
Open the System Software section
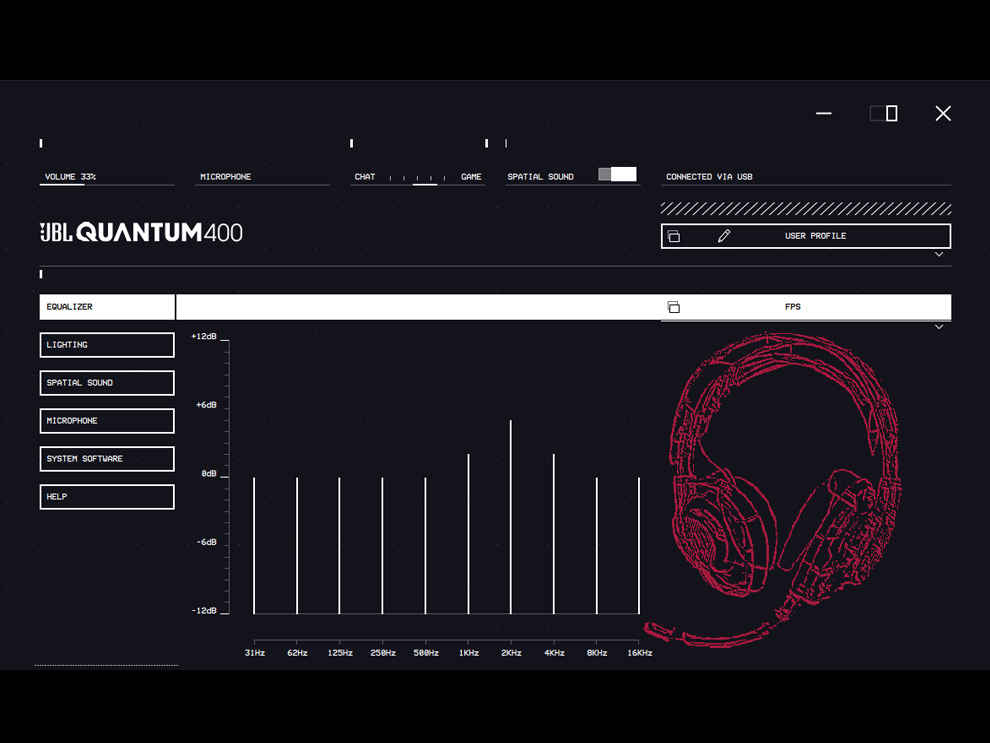coord(107,458)
